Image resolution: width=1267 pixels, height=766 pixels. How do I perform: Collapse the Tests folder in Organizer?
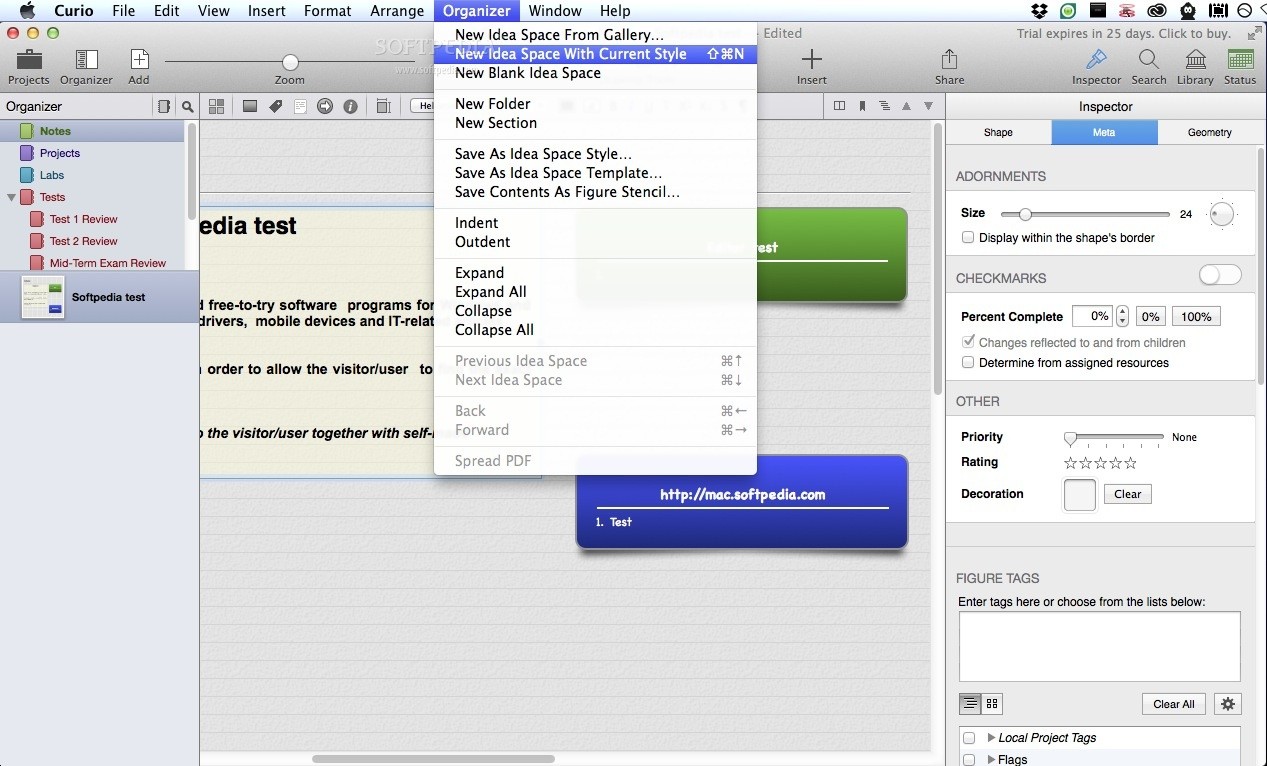[x=12, y=198]
